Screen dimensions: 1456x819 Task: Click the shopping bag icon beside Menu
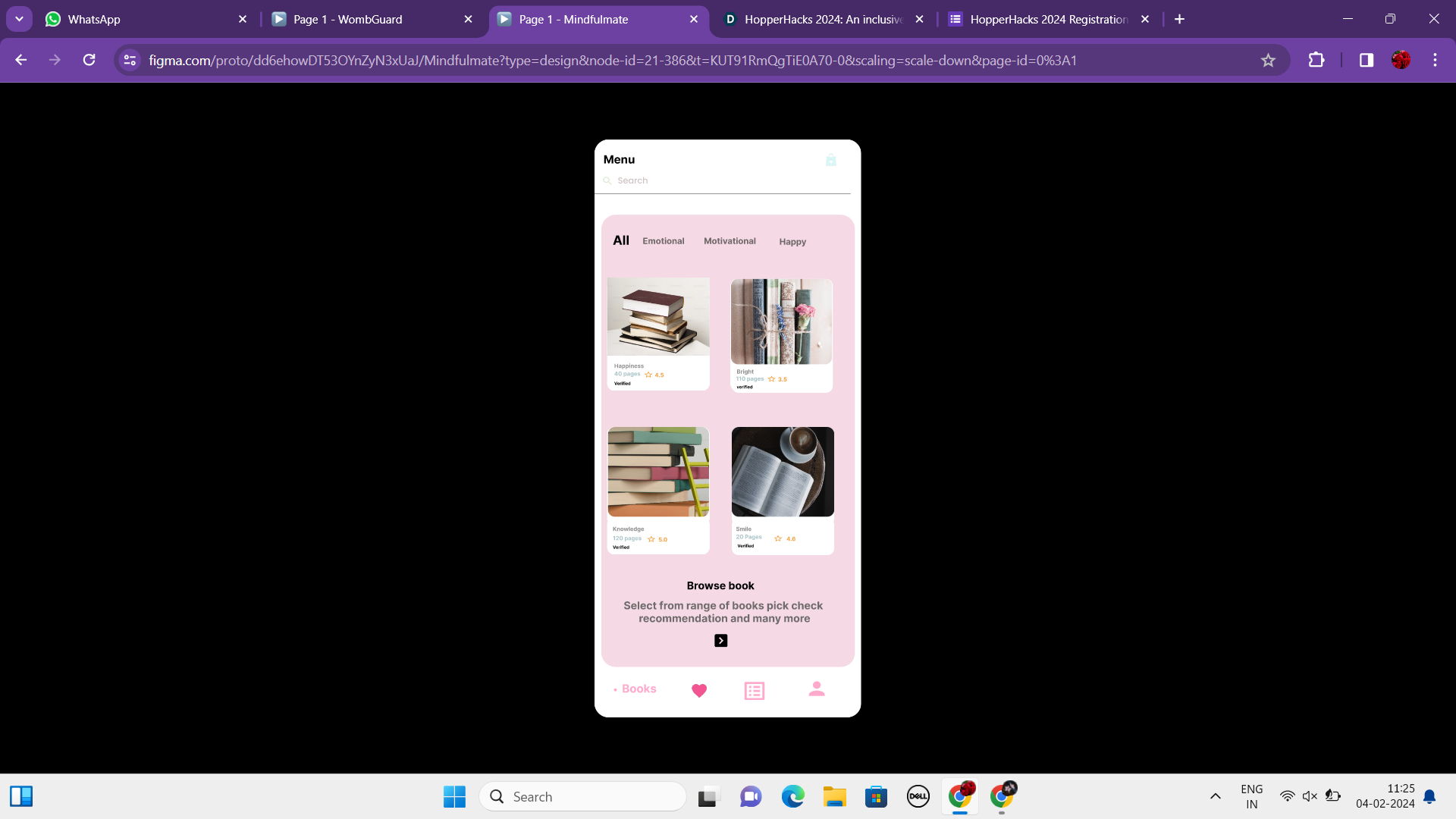click(x=830, y=160)
